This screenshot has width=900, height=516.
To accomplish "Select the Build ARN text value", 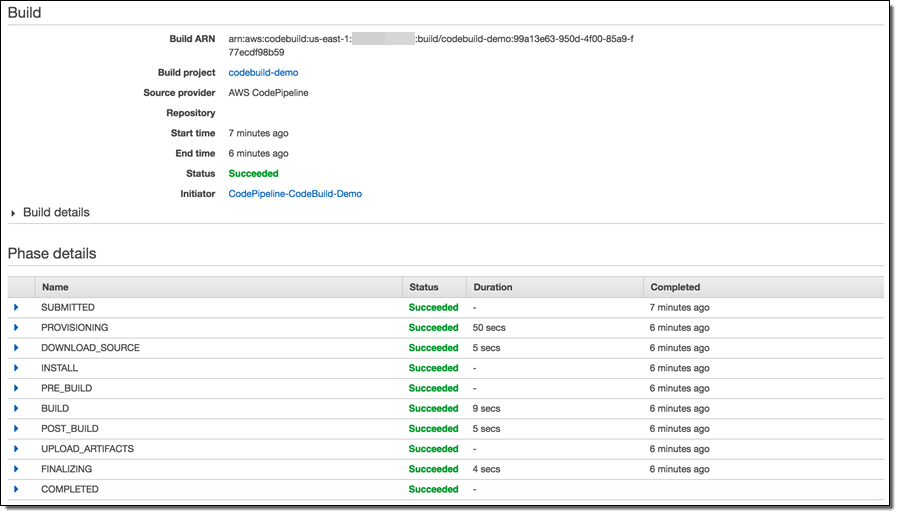I will click(430, 39).
